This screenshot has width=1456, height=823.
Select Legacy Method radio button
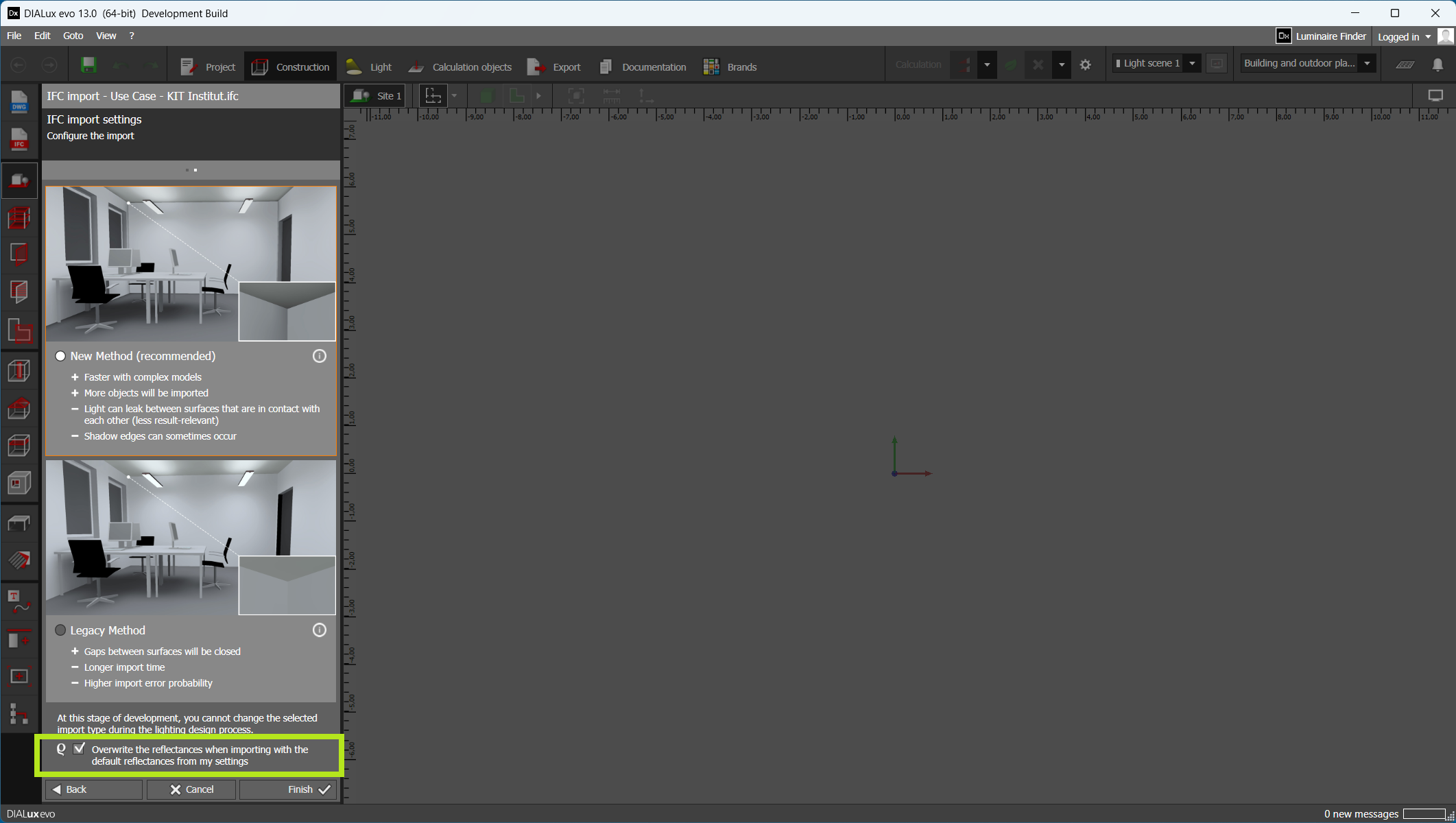click(x=61, y=630)
